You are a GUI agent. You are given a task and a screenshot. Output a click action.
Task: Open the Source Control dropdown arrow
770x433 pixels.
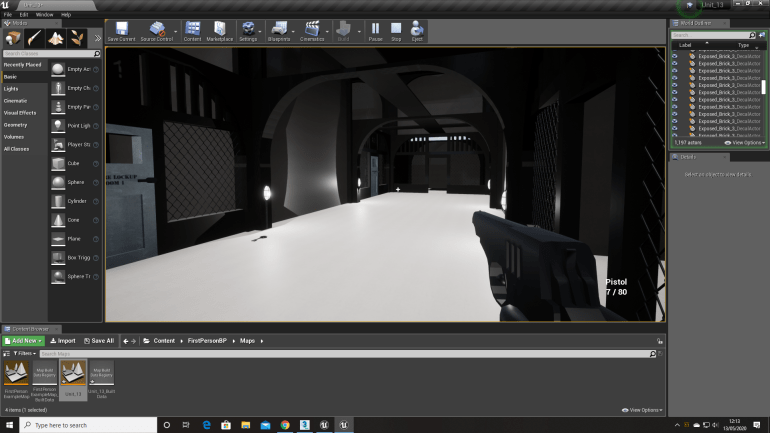coord(175,32)
